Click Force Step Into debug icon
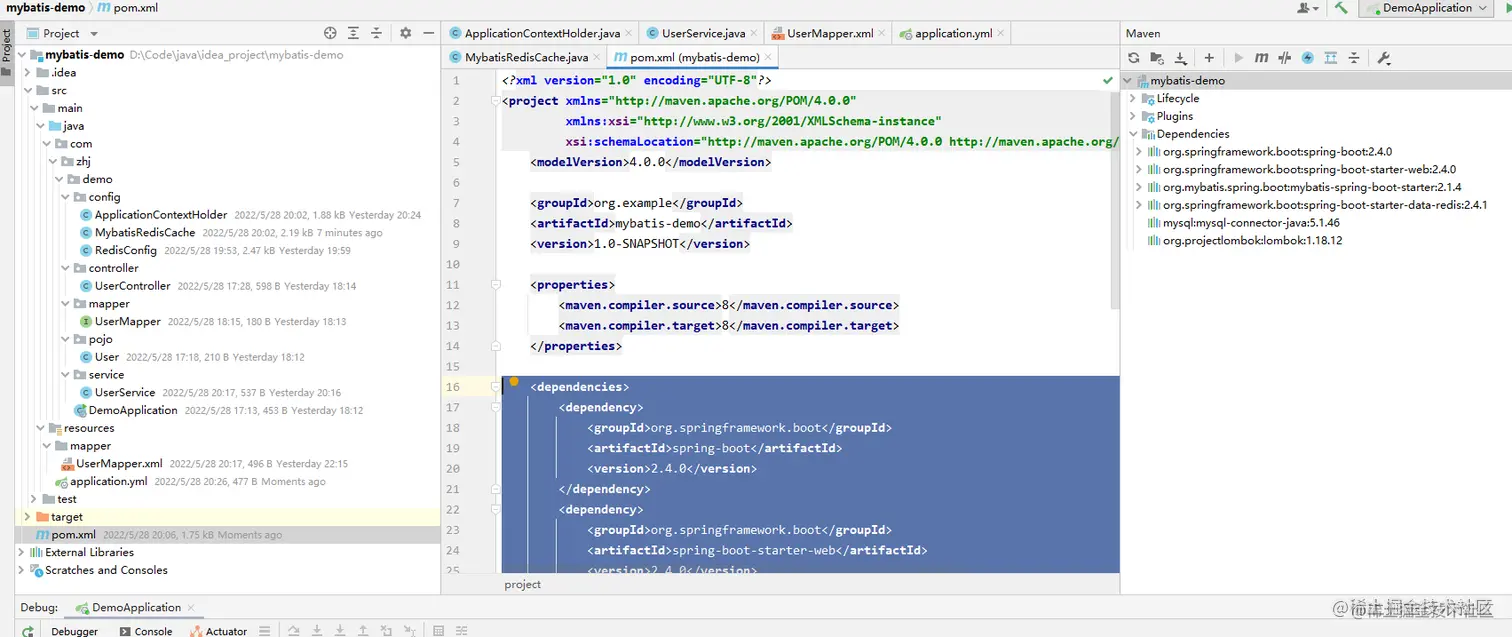This screenshot has height=637, width=1512. coord(340,631)
